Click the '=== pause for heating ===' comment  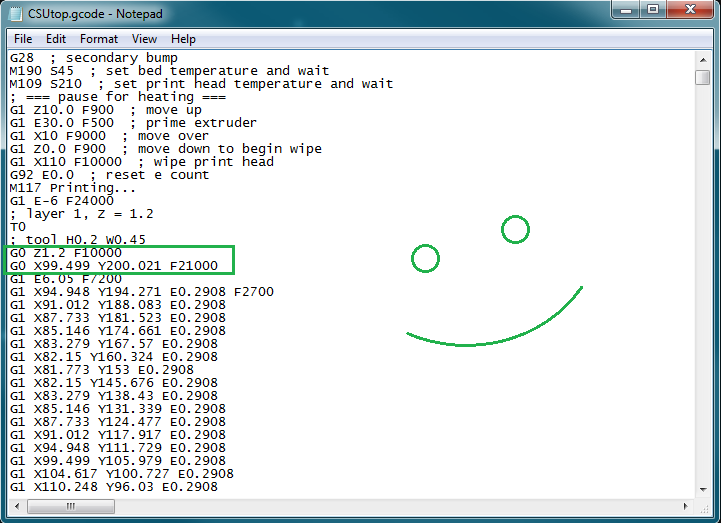coord(118,97)
